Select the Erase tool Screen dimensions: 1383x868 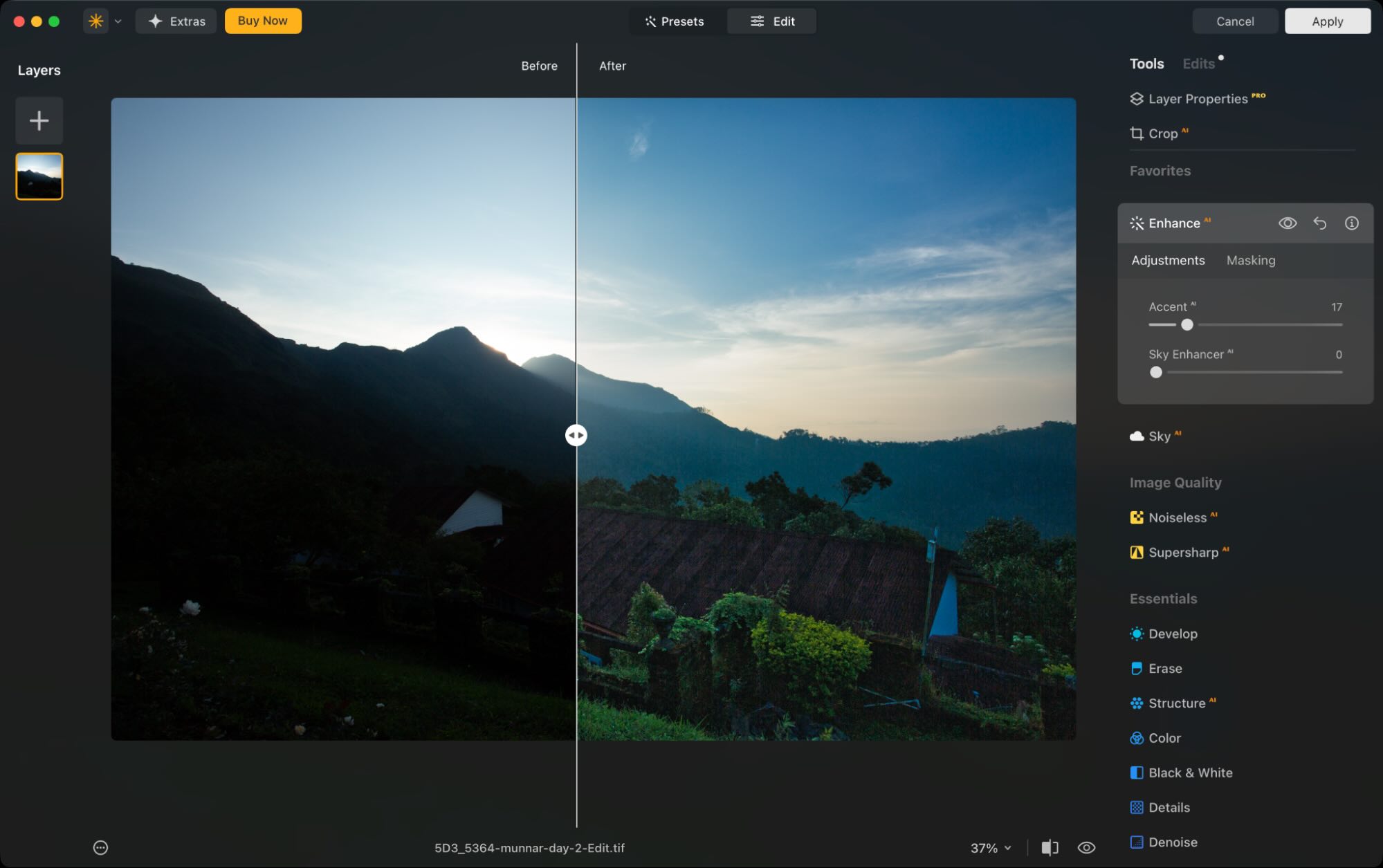pos(1165,668)
